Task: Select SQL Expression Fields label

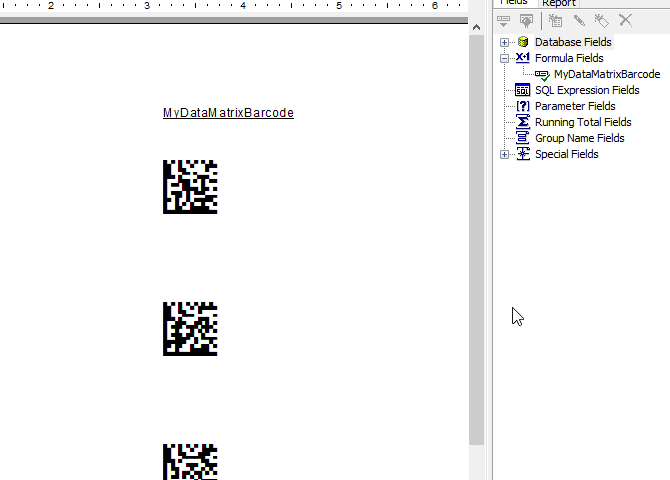Action: 587,90
